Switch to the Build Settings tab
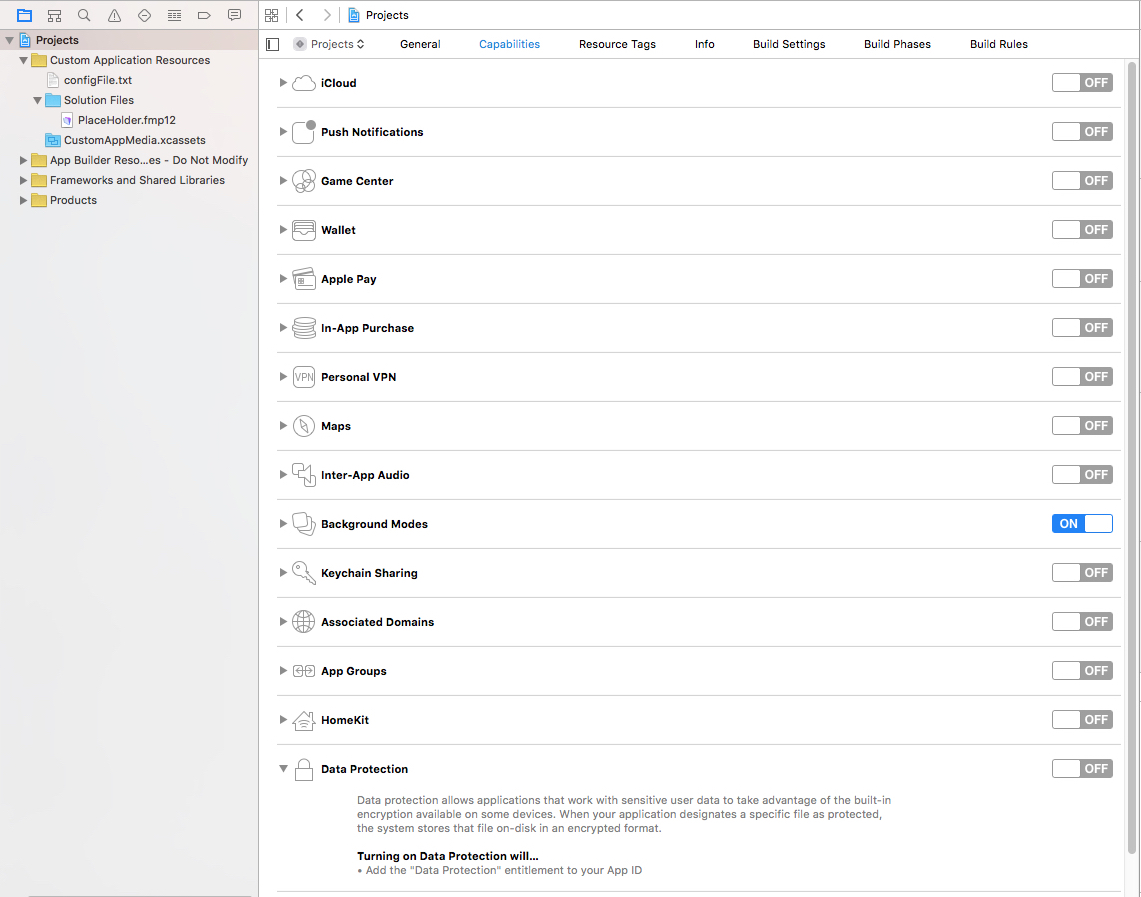This screenshot has width=1141, height=897. (x=789, y=44)
